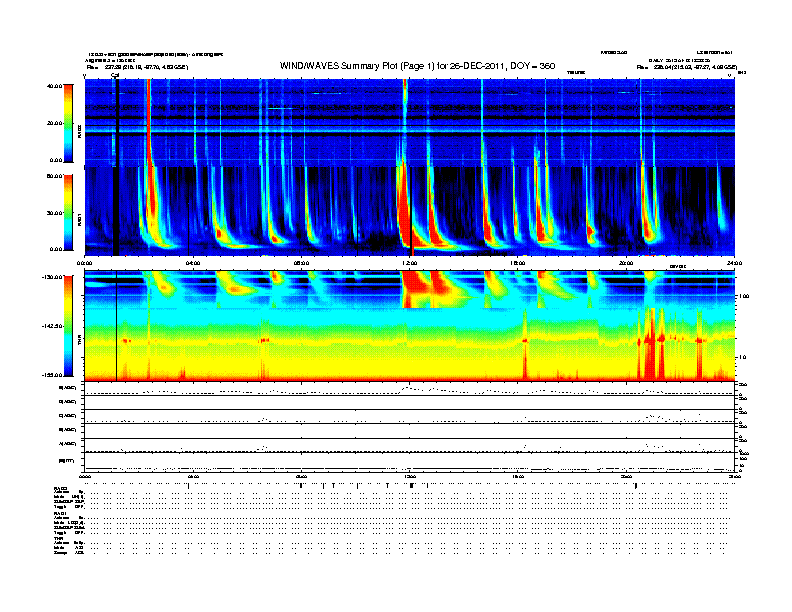Click the 30.00 label on RAD1 scale

click(54, 213)
